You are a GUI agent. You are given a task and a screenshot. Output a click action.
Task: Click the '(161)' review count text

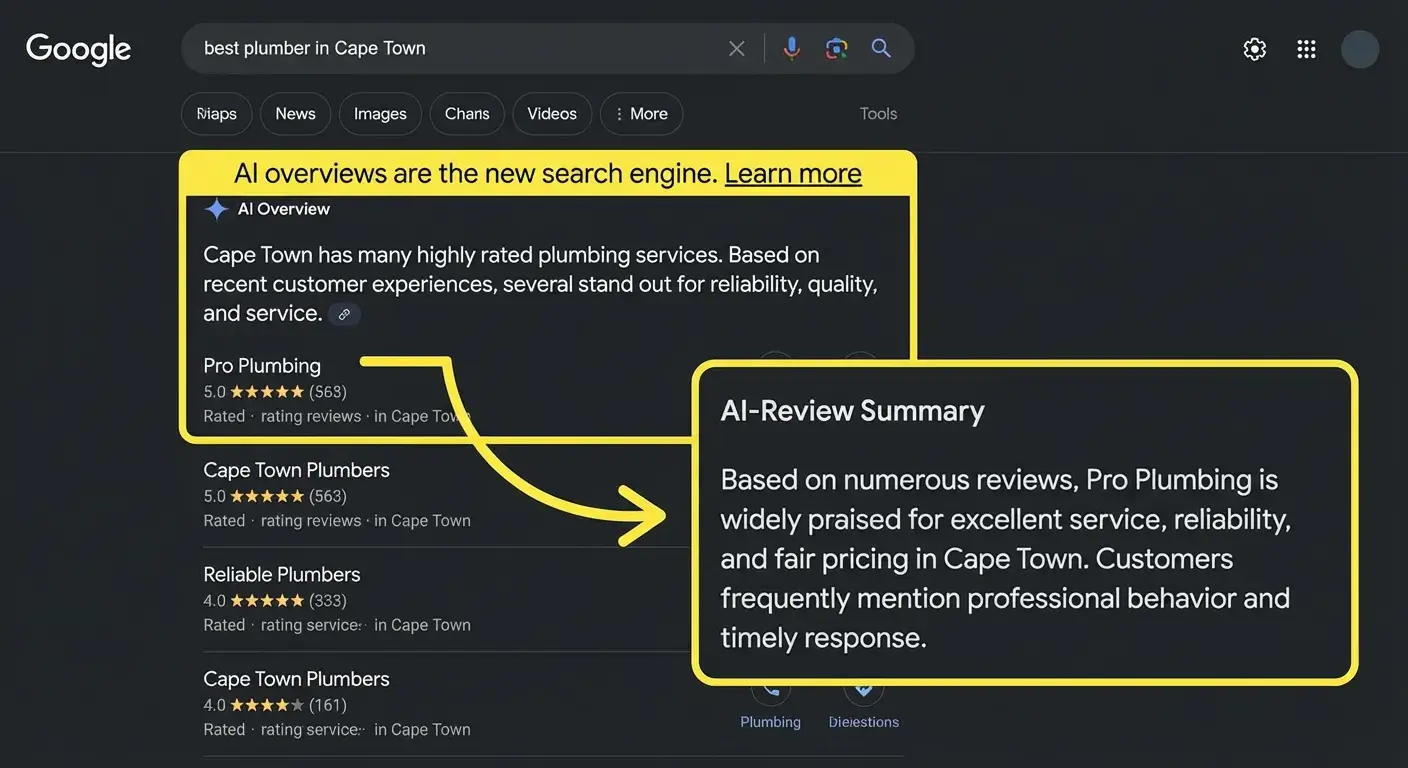coord(328,705)
